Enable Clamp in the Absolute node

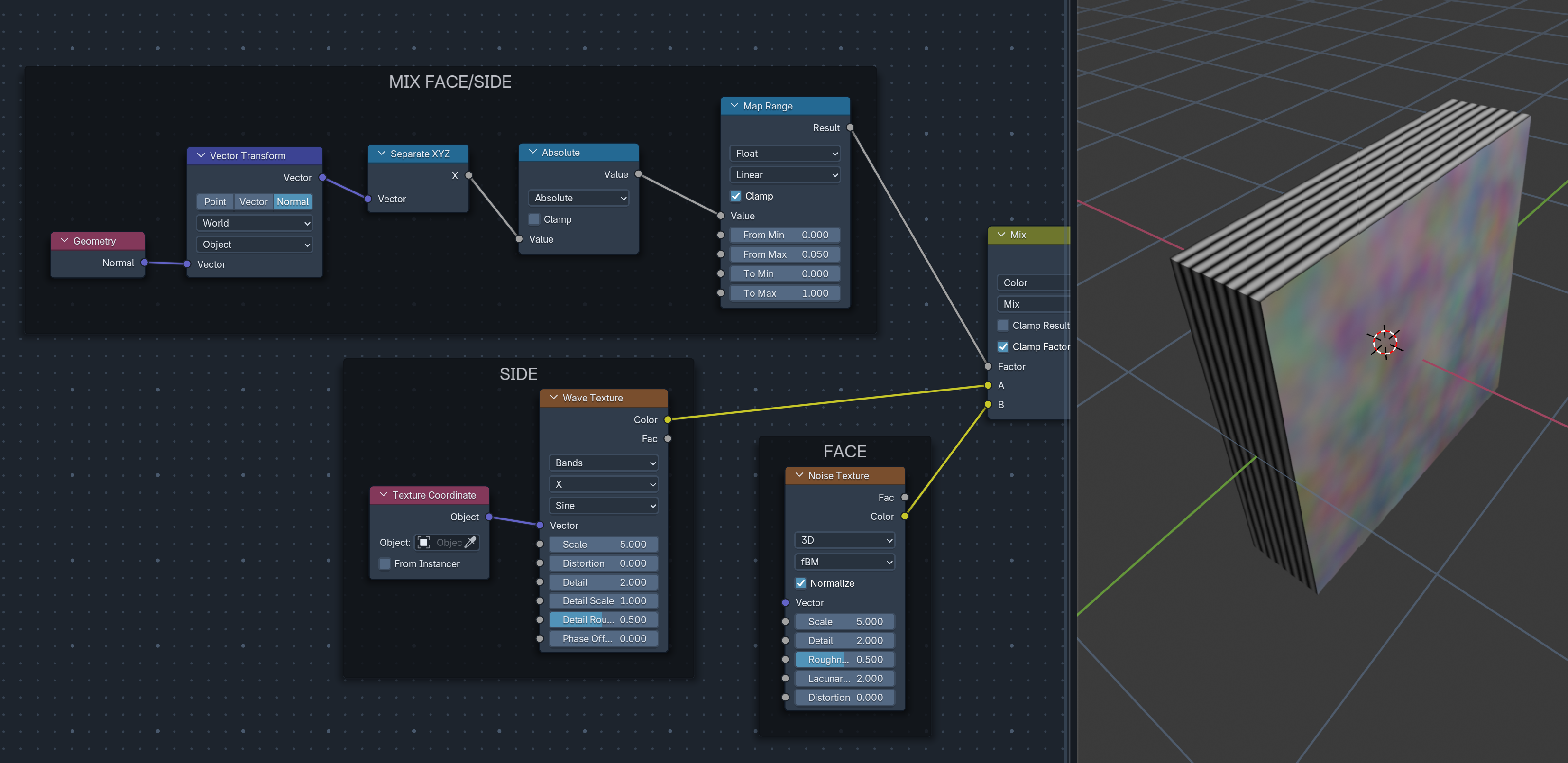[x=534, y=219]
